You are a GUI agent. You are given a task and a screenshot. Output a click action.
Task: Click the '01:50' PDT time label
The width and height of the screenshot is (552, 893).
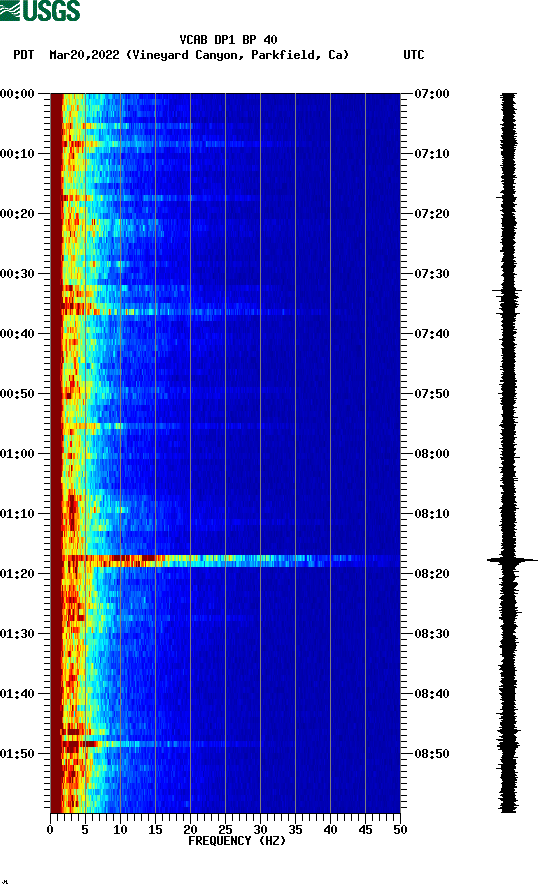point(17,754)
